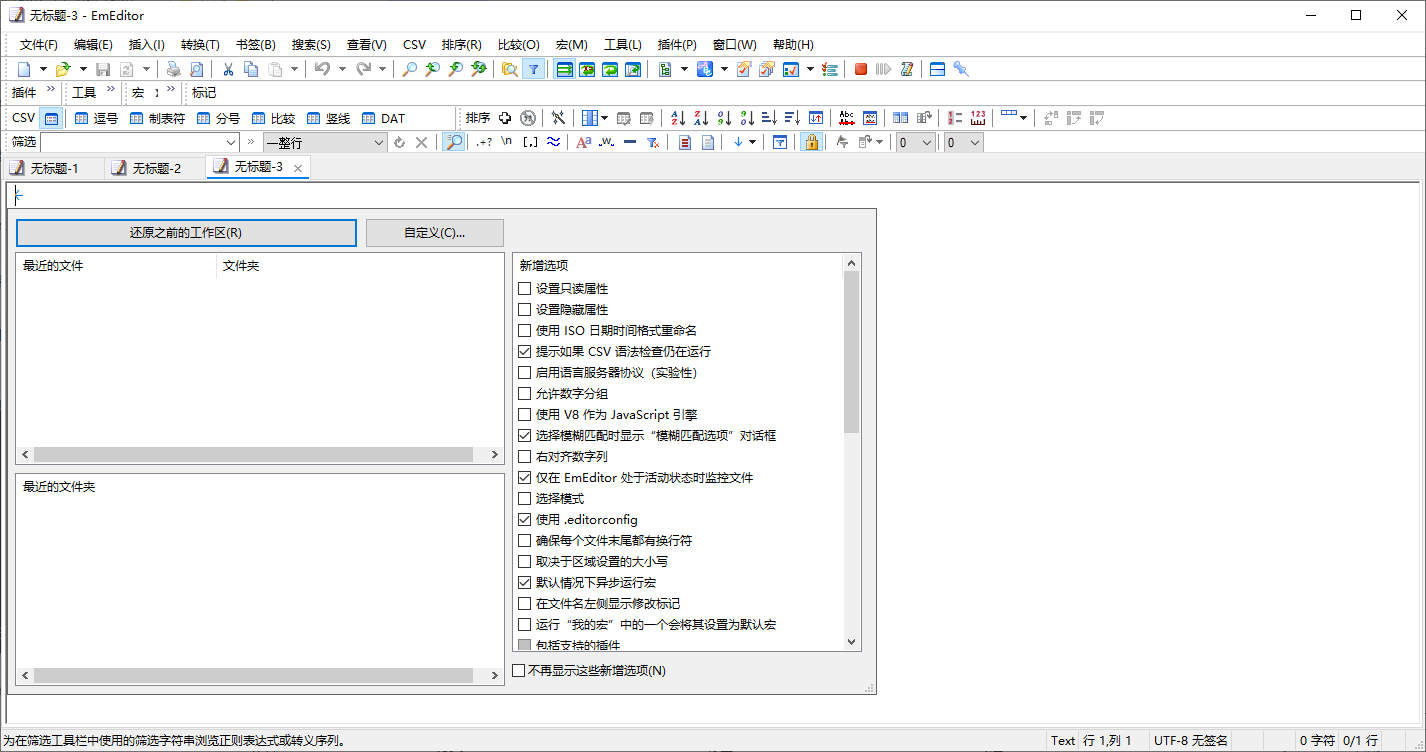Click the Copy icon in toolbar
Image resolution: width=1426 pixels, height=752 pixels.
tap(251, 69)
